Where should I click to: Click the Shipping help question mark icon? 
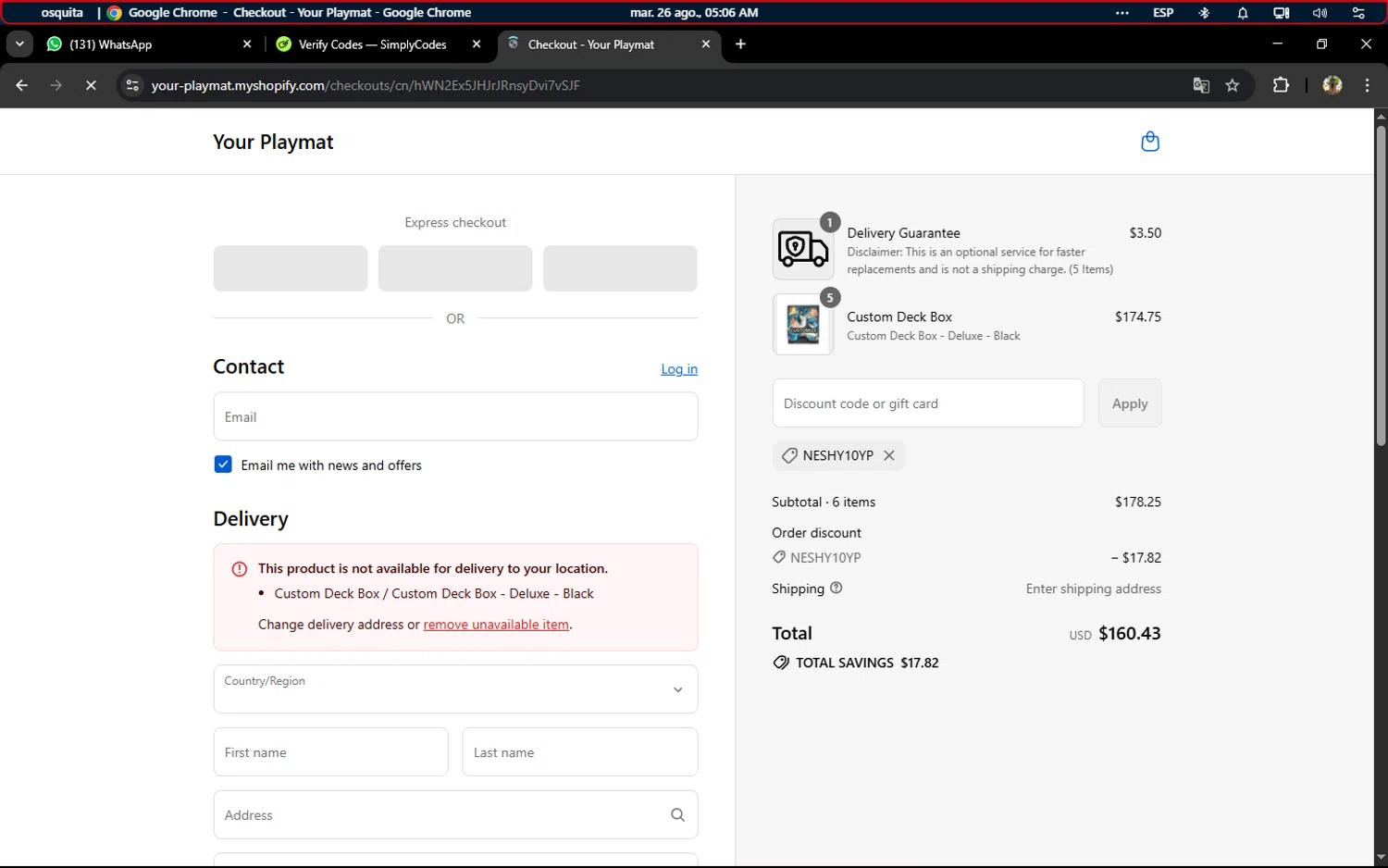[x=837, y=588]
